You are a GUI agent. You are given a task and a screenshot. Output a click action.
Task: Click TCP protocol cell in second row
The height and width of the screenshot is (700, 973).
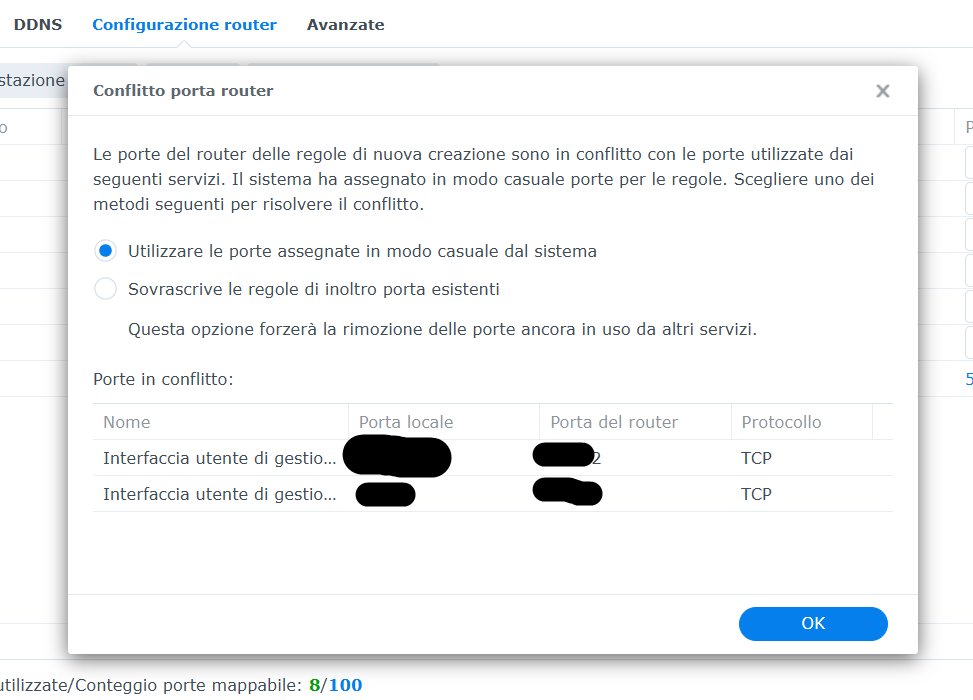(x=756, y=494)
